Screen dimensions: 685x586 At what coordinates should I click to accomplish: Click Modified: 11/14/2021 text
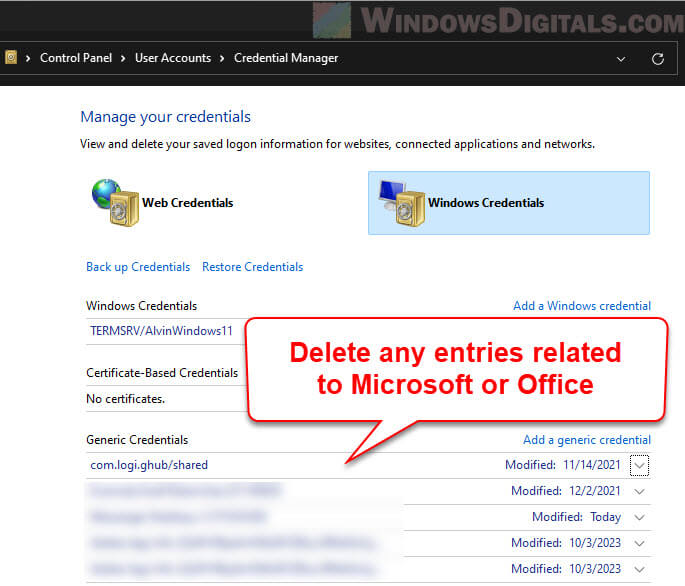coord(563,465)
